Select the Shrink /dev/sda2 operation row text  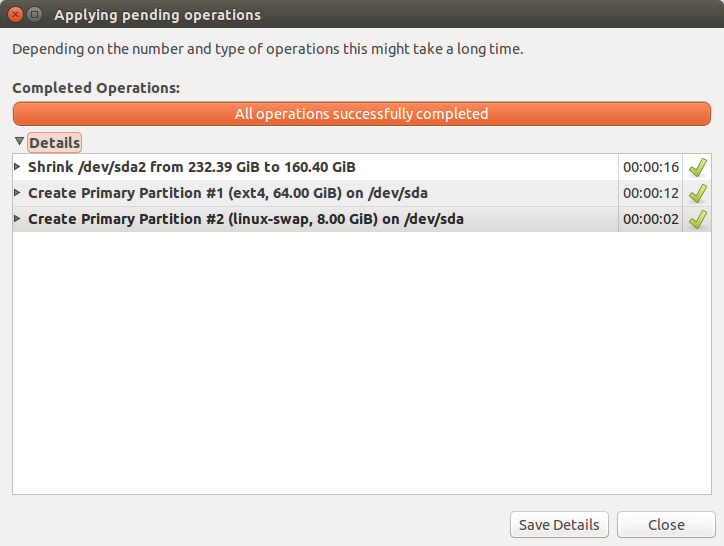click(x=192, y=167)
